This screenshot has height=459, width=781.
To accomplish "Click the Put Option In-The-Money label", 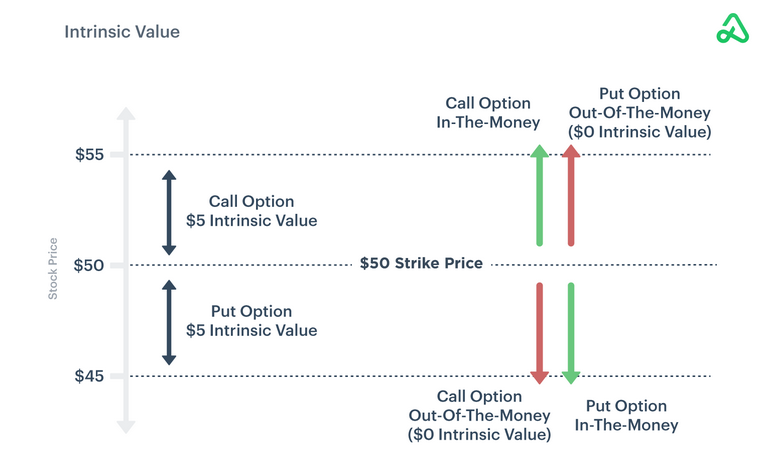I will coord(627,415).
